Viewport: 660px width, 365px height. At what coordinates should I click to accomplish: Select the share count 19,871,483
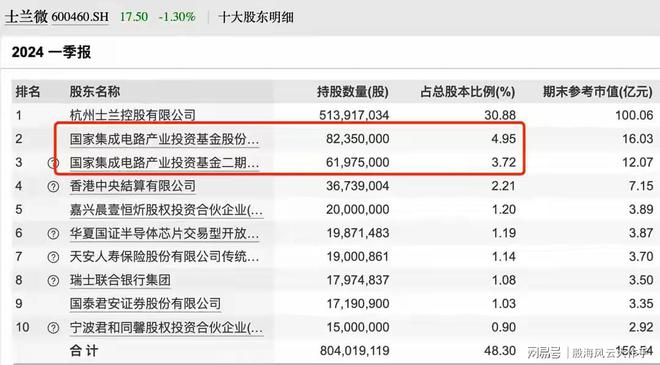coord(358,233)
